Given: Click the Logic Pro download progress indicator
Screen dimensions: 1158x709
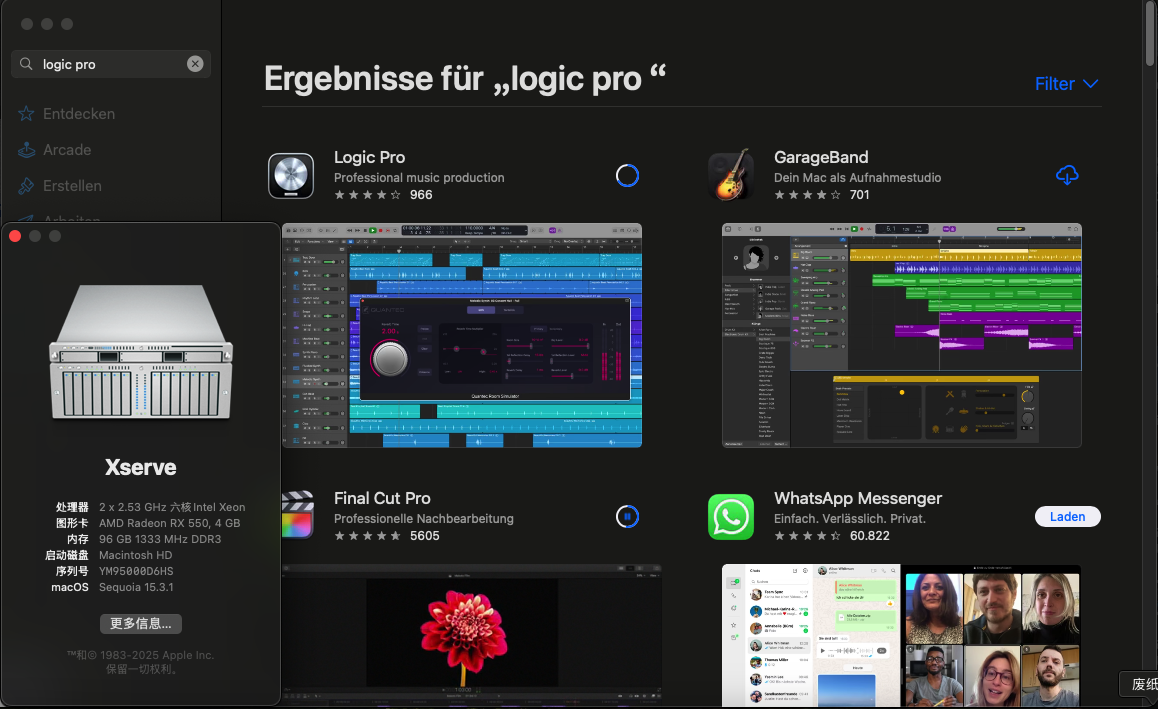Looking at the screenshot, I should pyautogui.click(x=627, y=176).
